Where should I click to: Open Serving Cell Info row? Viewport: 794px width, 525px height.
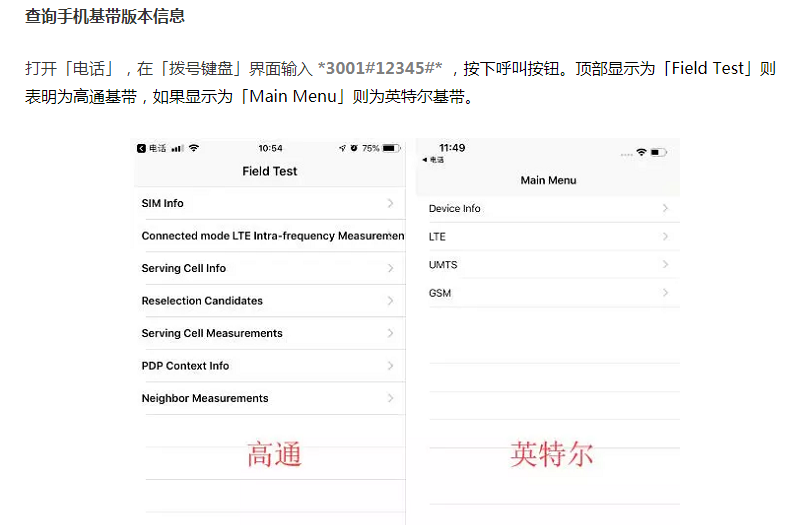(x=269, y=268)
